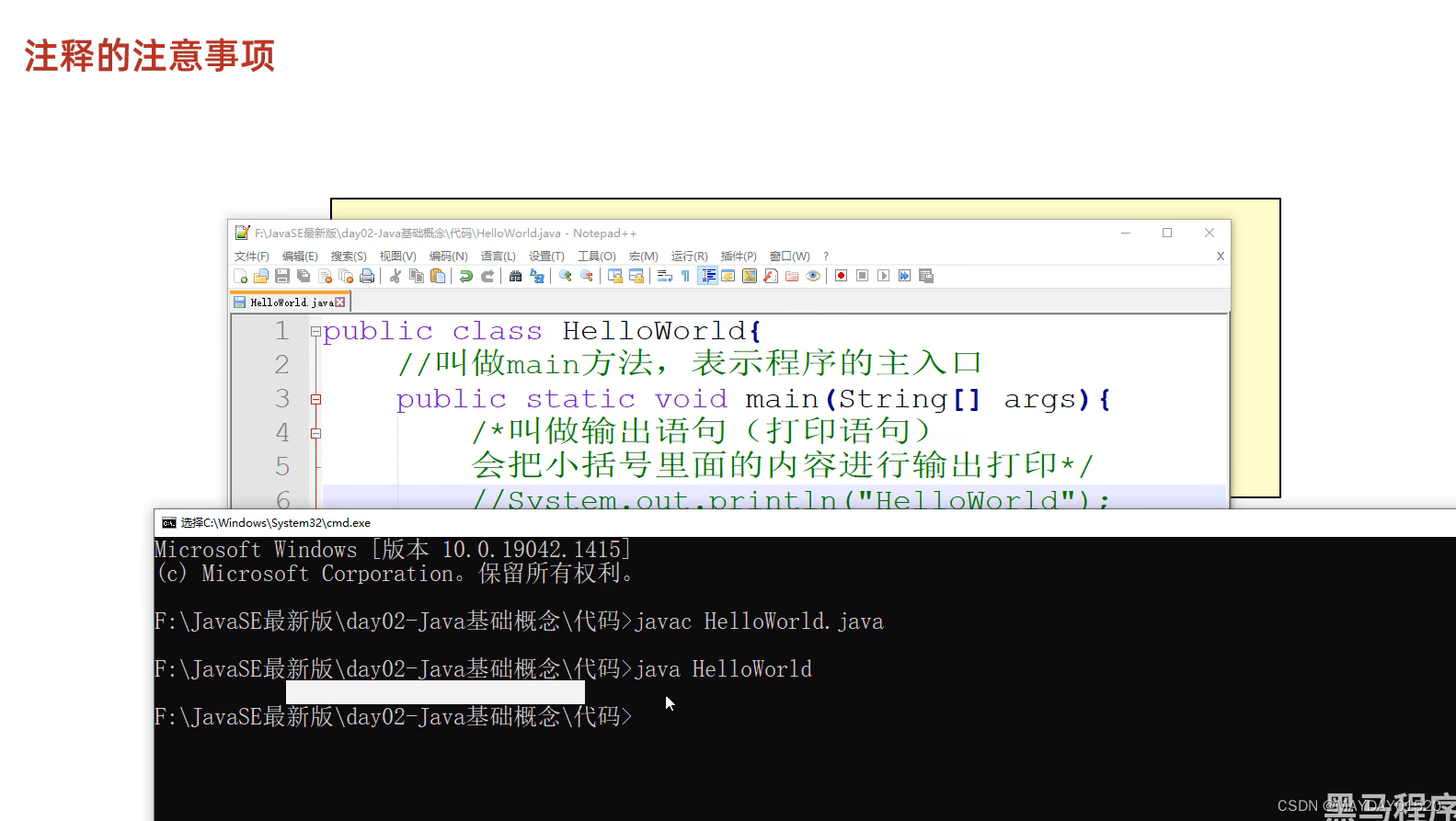Collapse main method fold marker on line 3

[315, 399]
